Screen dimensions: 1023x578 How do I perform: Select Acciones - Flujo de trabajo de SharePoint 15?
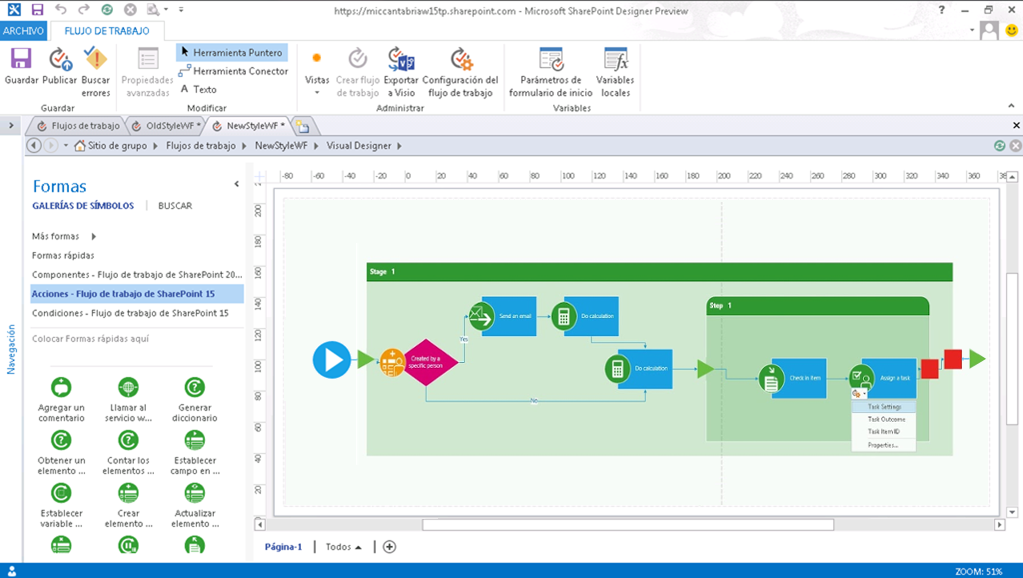(x=137, y=294)
